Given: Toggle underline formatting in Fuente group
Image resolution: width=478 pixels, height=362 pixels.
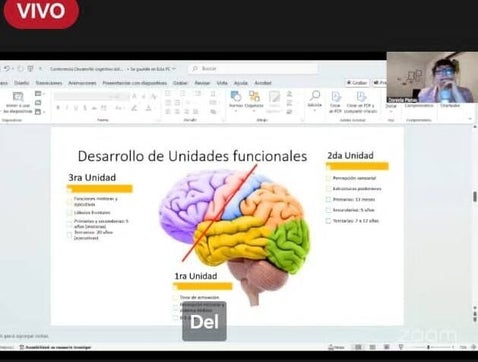Looking at the screenshot, I should (76, 108).
